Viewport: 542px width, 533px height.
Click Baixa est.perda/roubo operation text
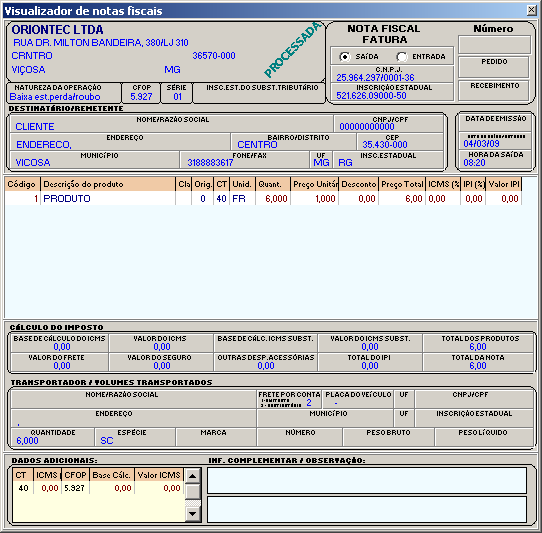point(55,96)
